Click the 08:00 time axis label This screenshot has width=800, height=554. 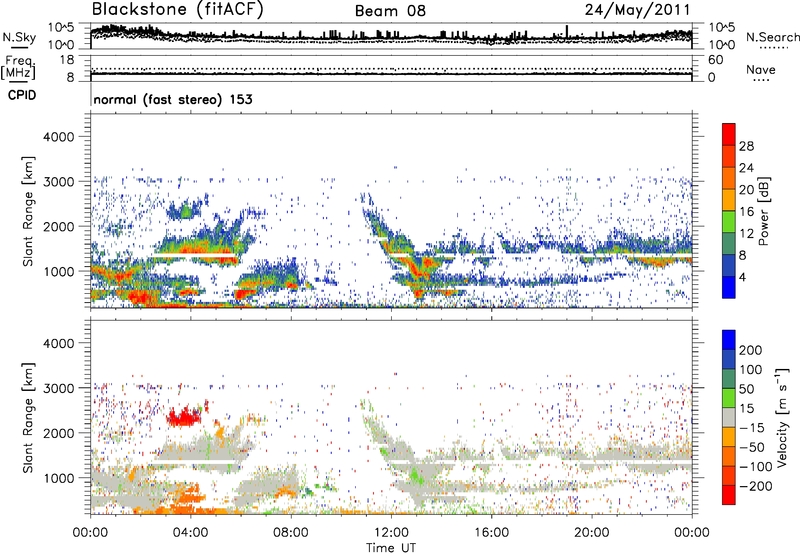pyautogui.click(x=290, y=533)
